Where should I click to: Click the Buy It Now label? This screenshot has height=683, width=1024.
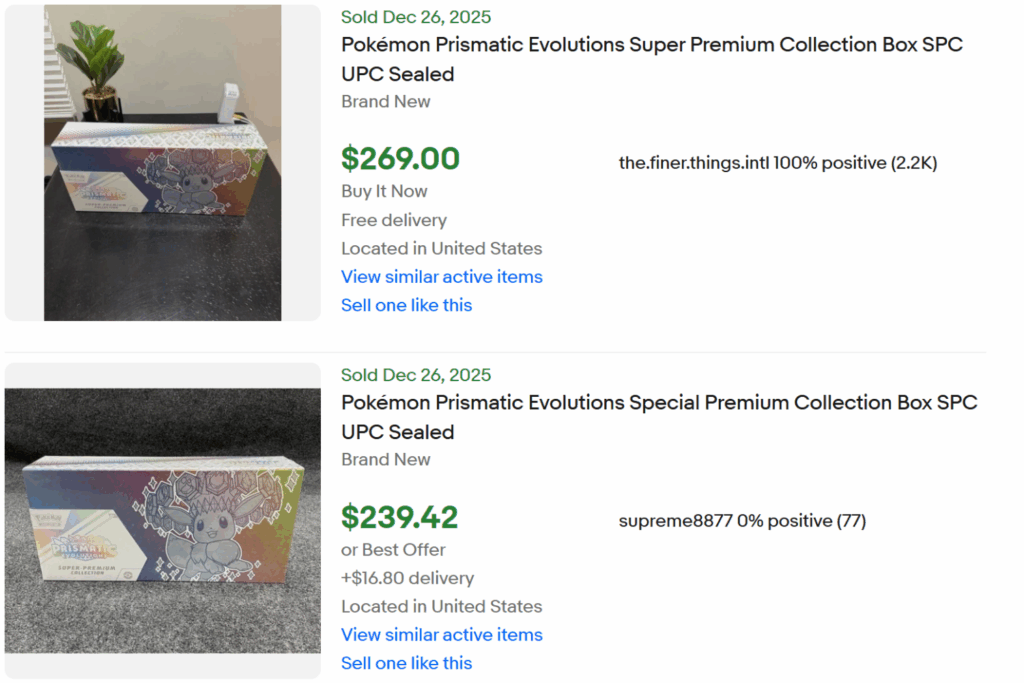pyautogui.click(x=383, y=191)
